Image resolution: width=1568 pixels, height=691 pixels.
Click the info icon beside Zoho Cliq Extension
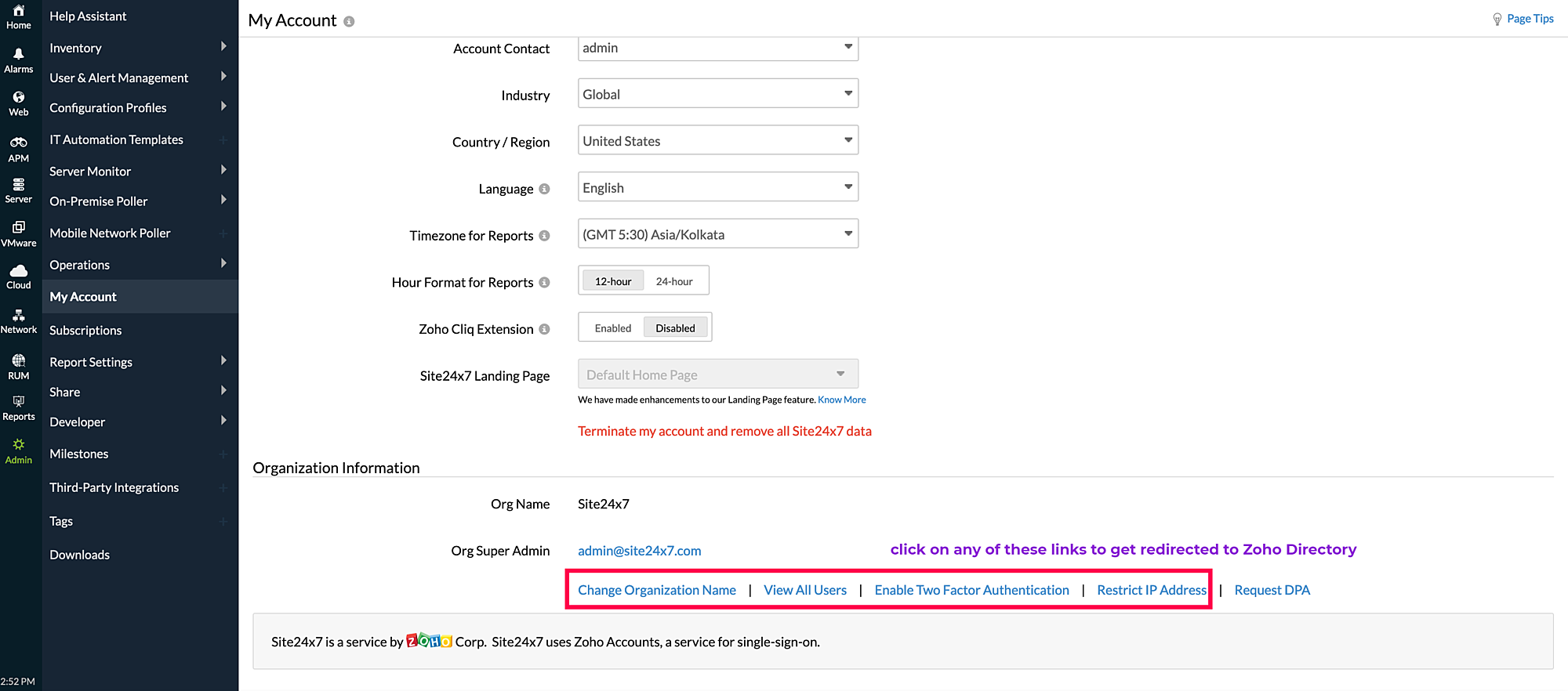point(544,329)
